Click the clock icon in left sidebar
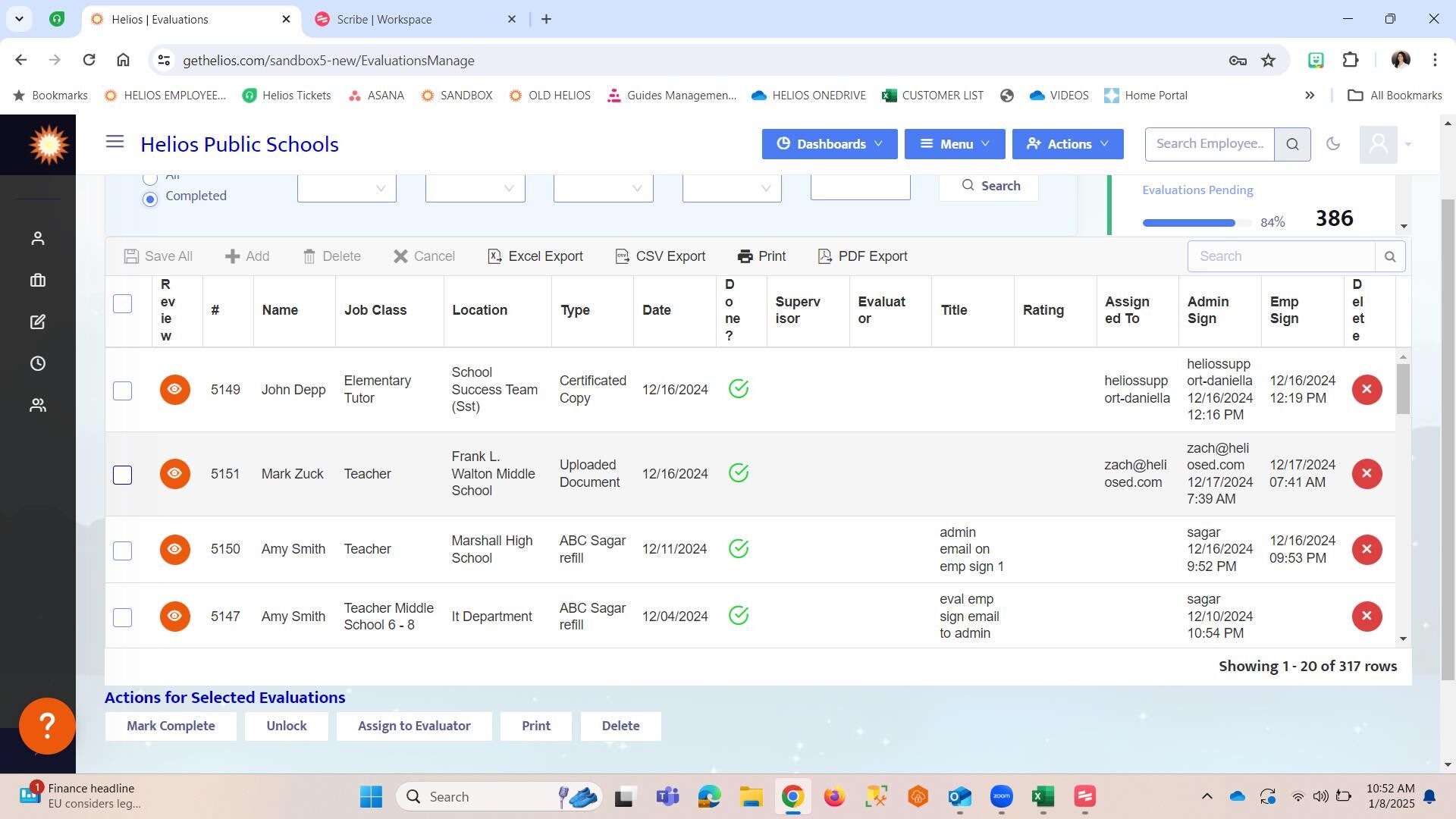The height and width of the screenshot is (819, 1456). pyautogui.click(x=38, y=364)
